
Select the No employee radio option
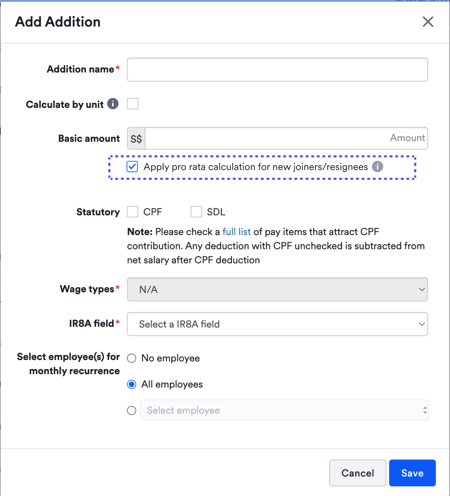pos(132,358)
